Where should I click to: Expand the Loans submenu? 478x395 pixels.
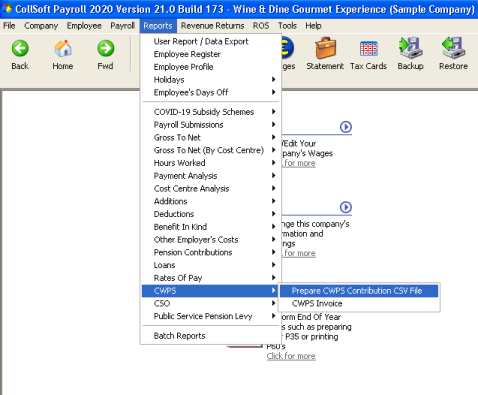(211, 265)
